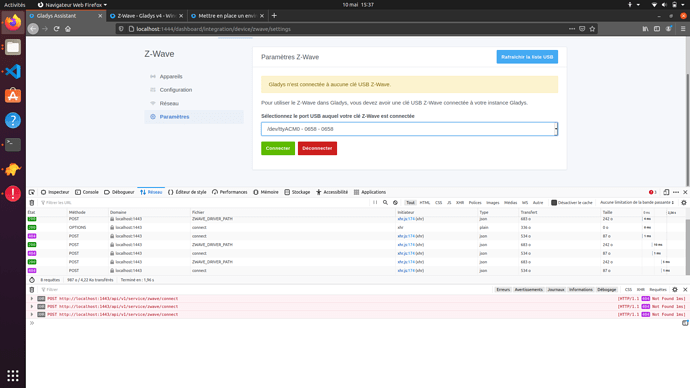Viewport: 690px width, 388px height.
Task: Expand the third POST zwave/connect console error
Action: [x=32, y=315]
